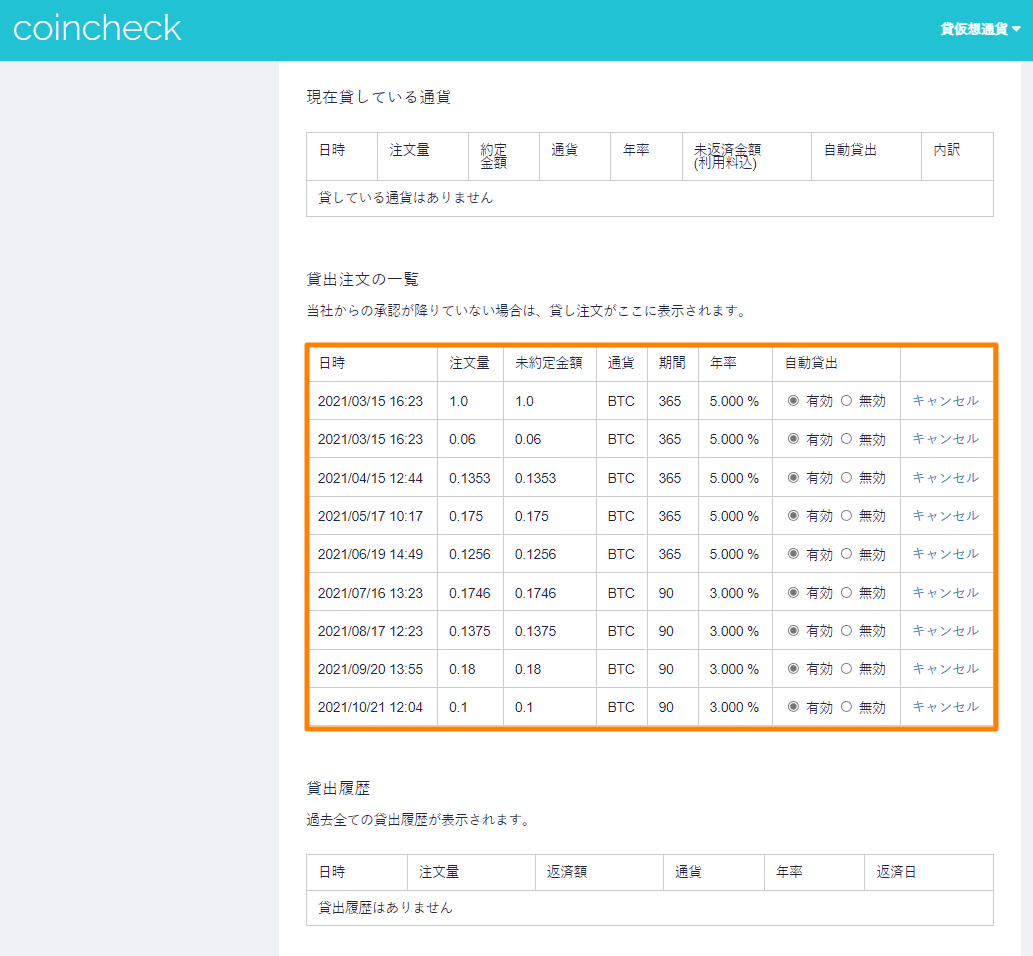Screen dimensions: 1033x956
Task: Click BTC in the 2021/06/19 row
Action: click(x=621, y=555)
